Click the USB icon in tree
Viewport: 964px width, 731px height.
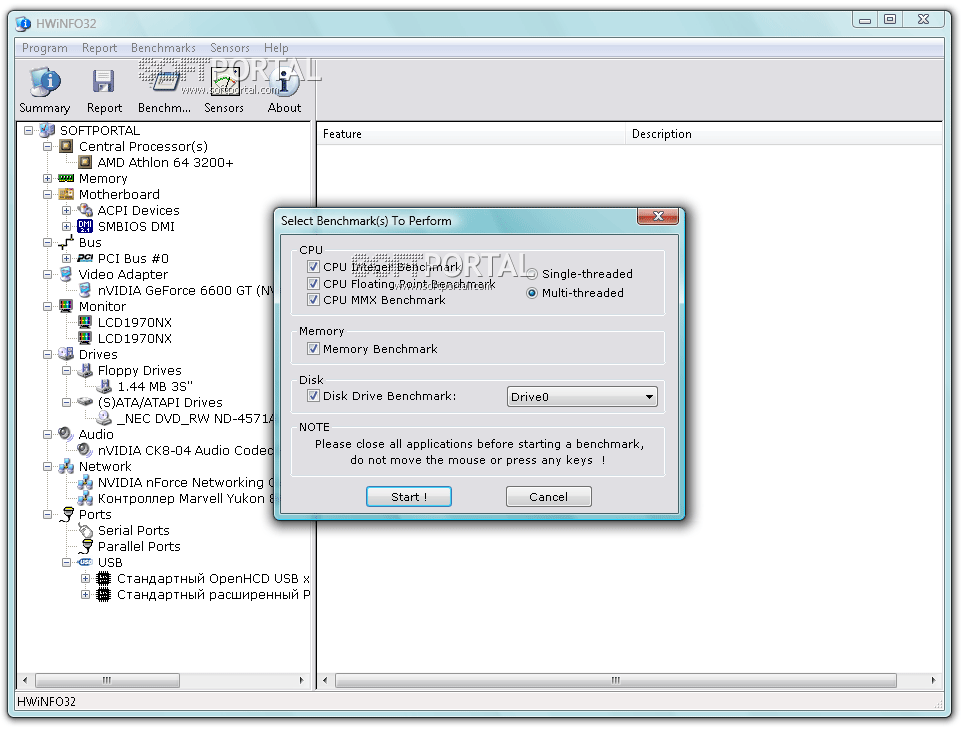85,562
